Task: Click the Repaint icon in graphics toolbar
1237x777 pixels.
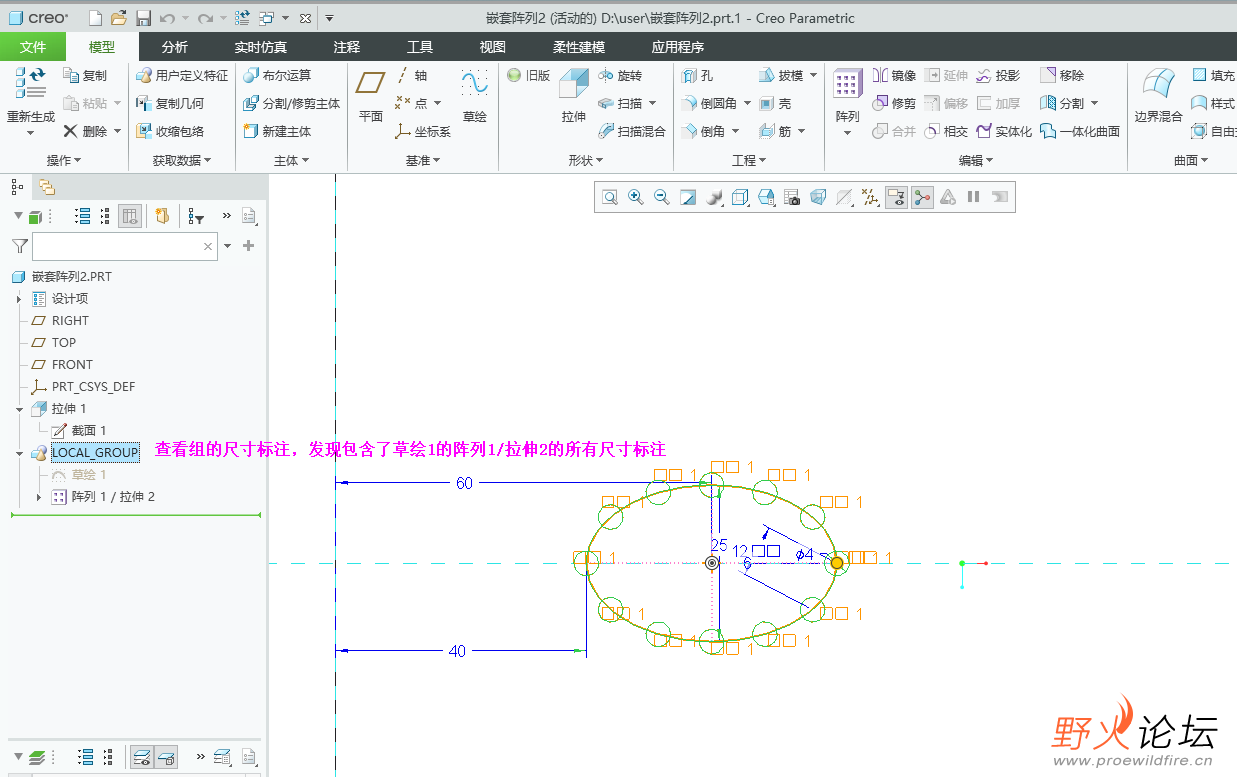Action: pos(687,197)
